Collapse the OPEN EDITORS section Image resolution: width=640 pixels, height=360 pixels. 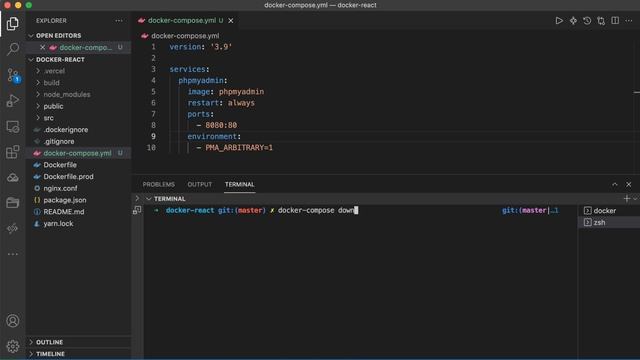(58, 36)
